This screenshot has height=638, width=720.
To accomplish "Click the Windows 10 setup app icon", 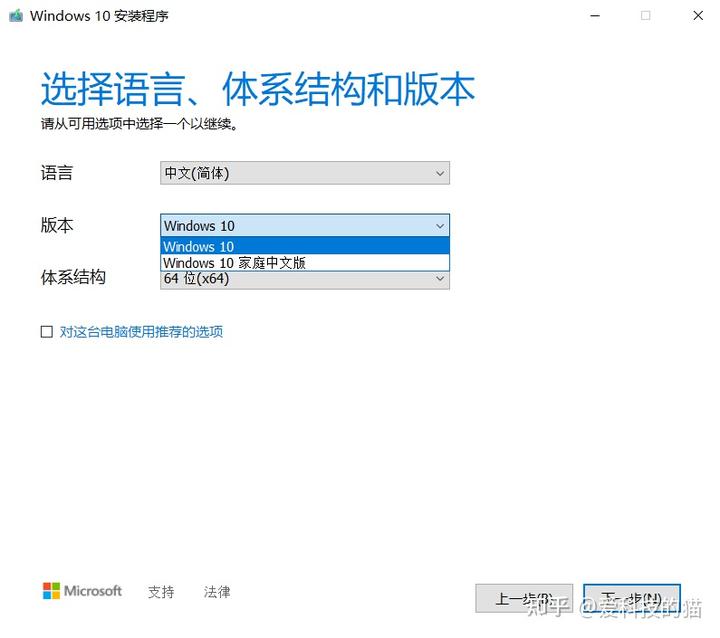I will tap(16, 16).
